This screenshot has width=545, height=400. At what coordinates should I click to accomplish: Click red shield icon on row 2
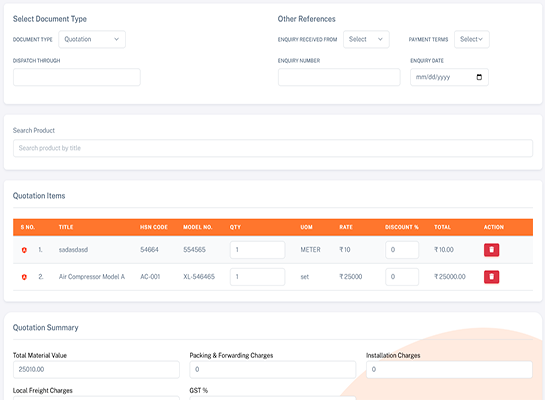pyautogui.click(x=24, y=277)
